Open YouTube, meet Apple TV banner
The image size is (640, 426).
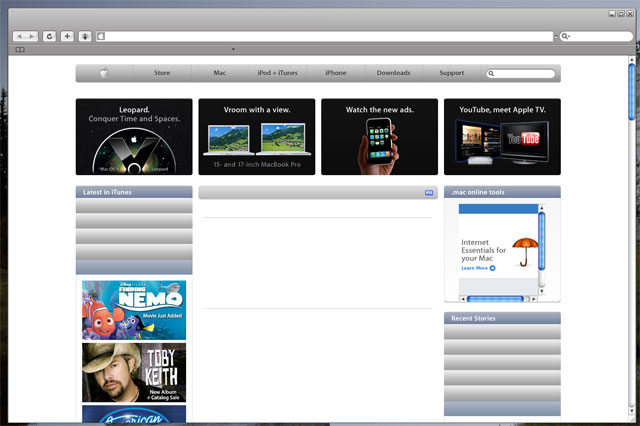pyautogui.click(x=502, y=137)
